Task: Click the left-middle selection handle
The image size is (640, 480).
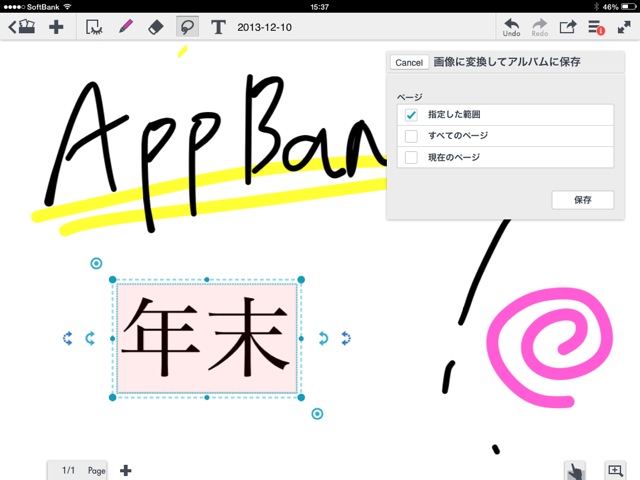Action: [113, 338]
